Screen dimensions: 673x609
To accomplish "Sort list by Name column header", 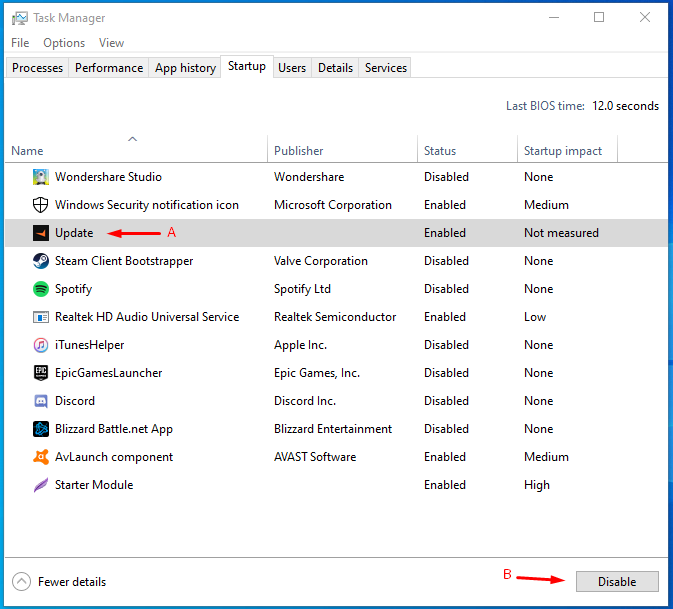I will pyautogui.click(x=27, y=151).
